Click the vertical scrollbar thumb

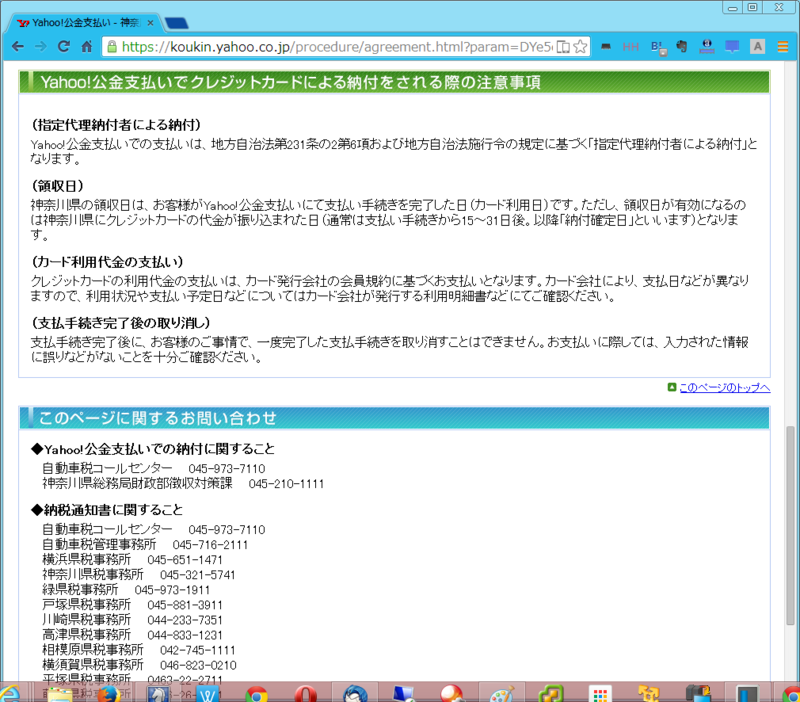pyautogui.click(x=790, y=525)
